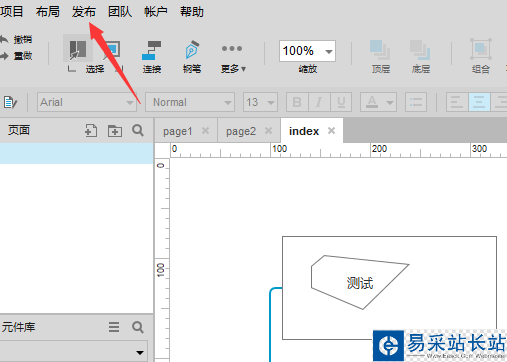Open the 帐户 menu
This screenshot has height=362, width=507.
coord(156,12)
